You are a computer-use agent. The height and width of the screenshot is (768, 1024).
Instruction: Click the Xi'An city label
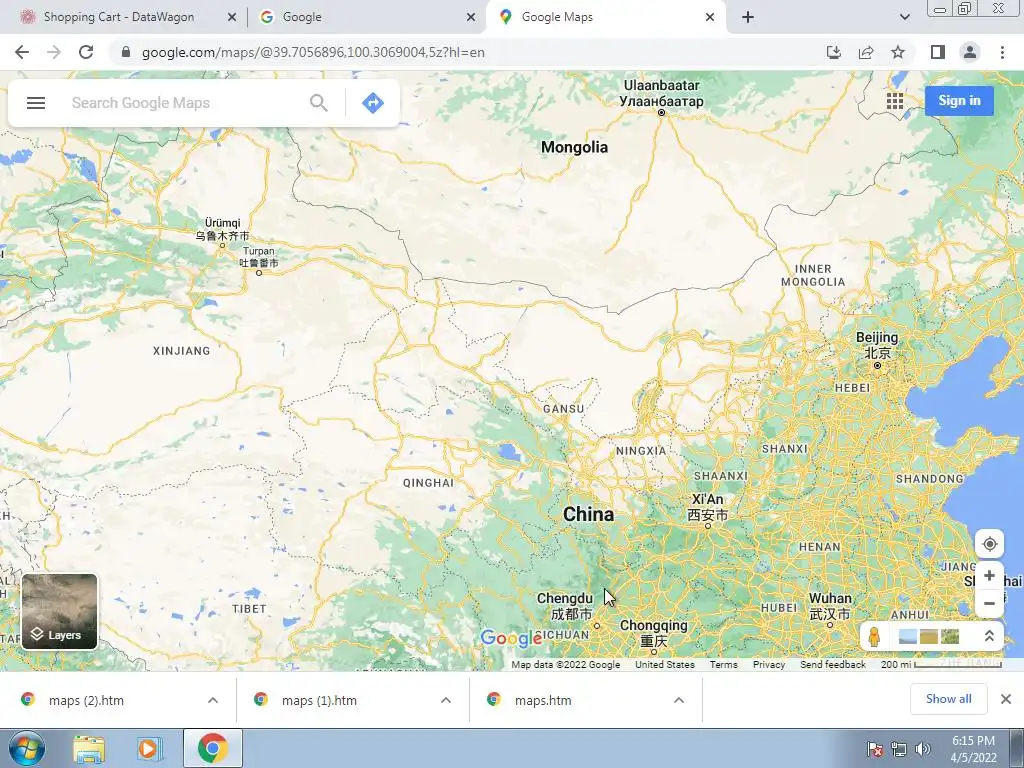707,507
